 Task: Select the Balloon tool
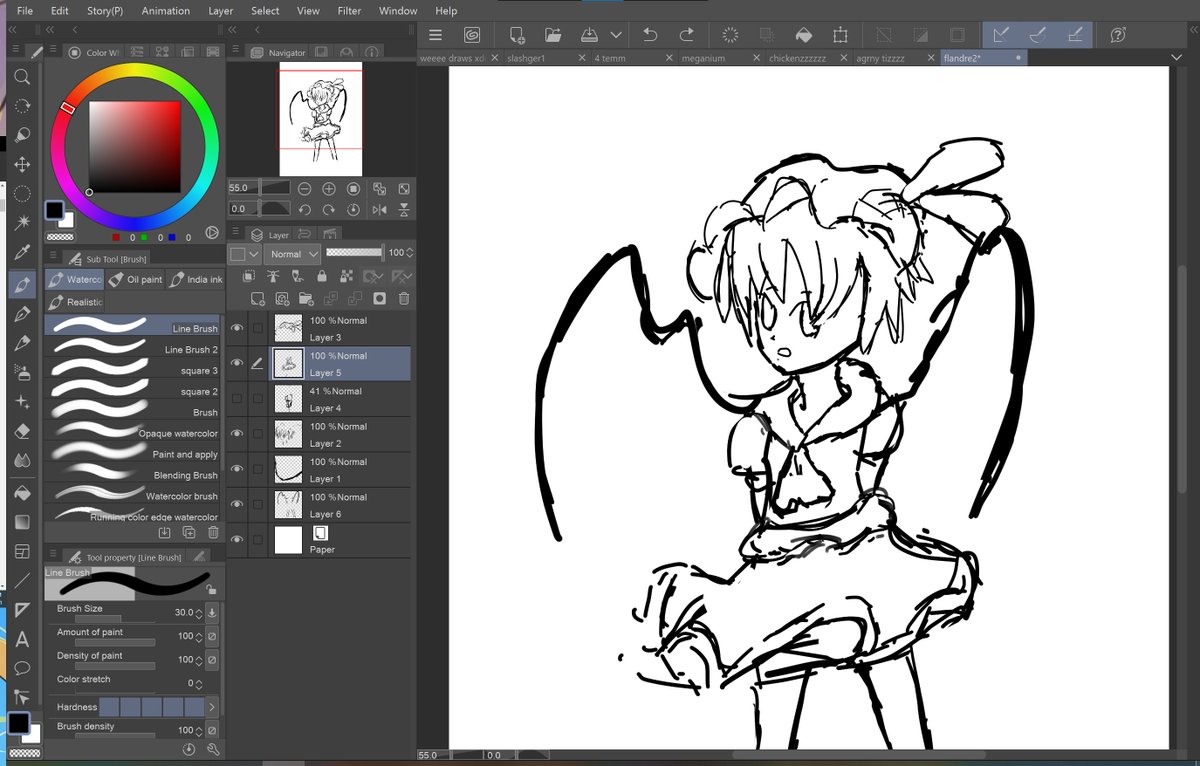[22, 668]
